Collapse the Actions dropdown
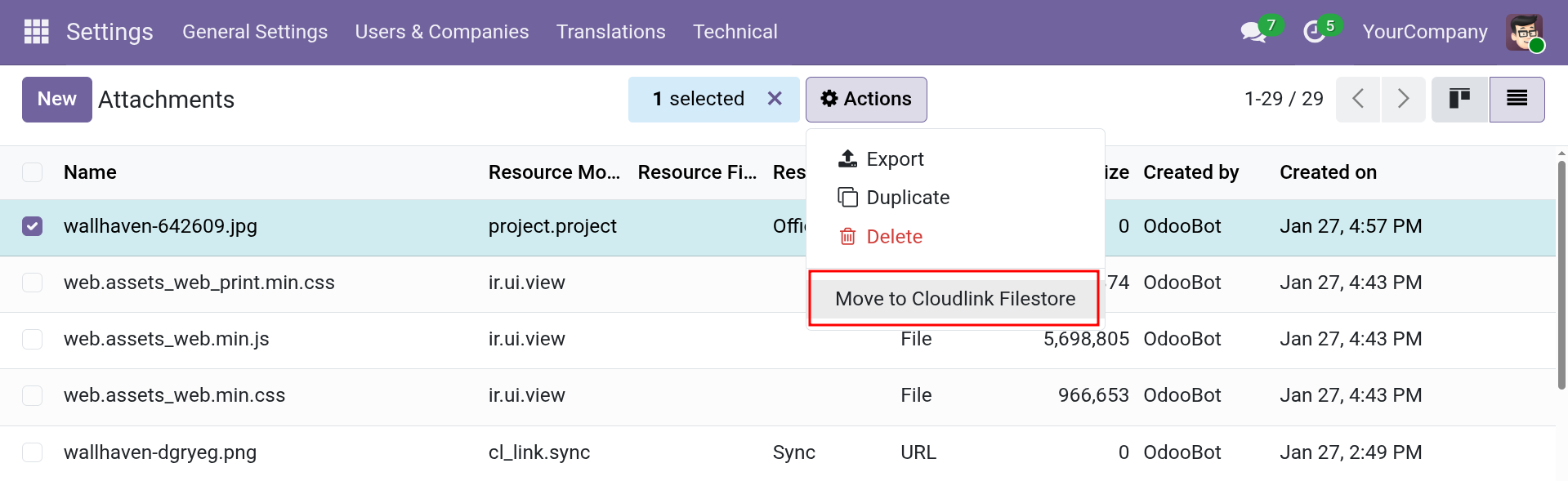Viewport: 1568px width, 481px height. (x=865, y=100)
